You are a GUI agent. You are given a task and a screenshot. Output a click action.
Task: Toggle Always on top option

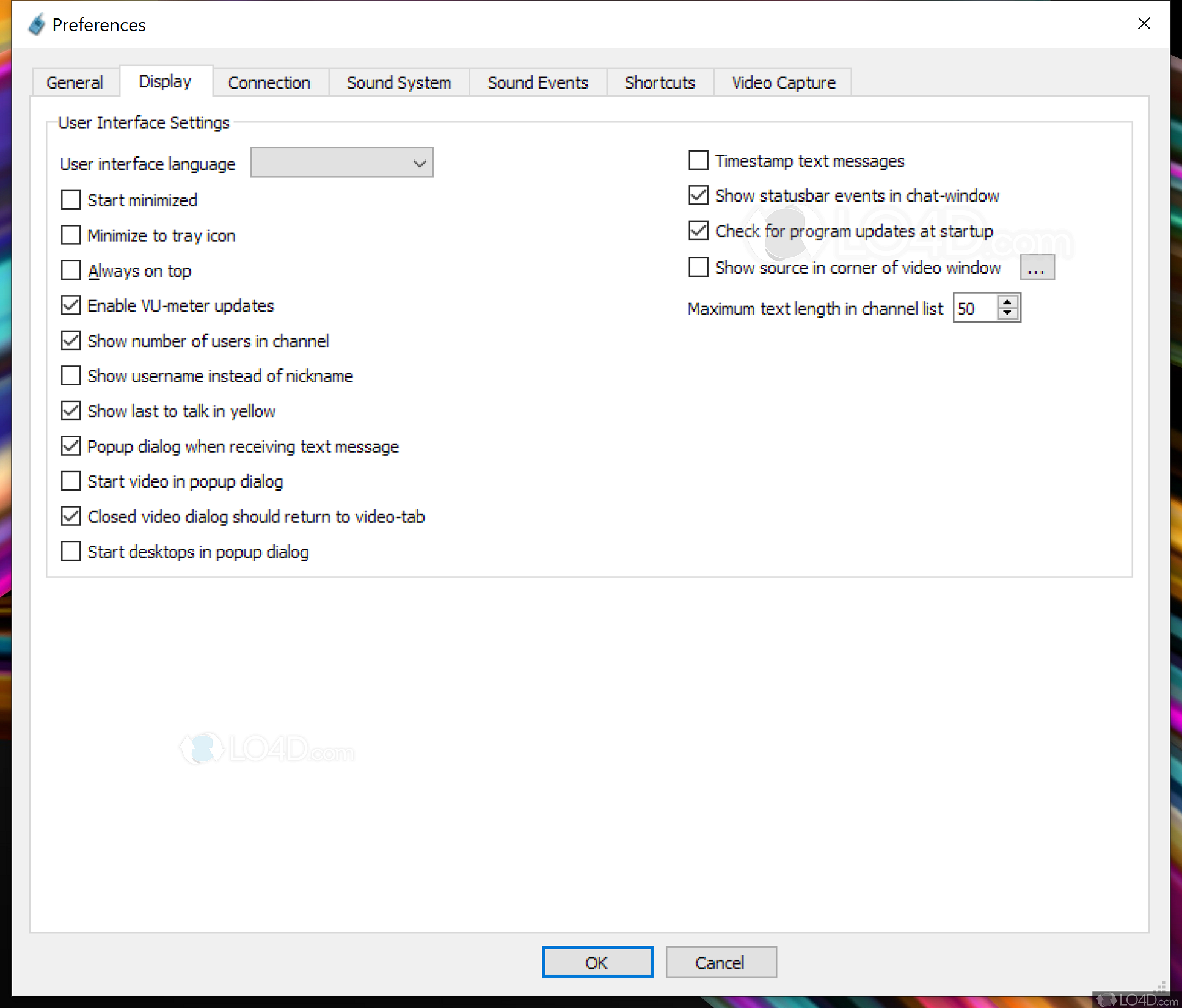(x=71, y=270)
